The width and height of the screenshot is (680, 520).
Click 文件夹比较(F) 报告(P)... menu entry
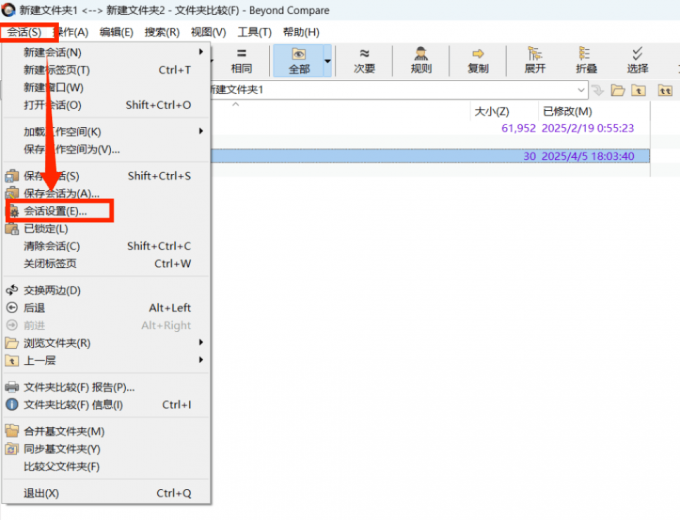79,387
